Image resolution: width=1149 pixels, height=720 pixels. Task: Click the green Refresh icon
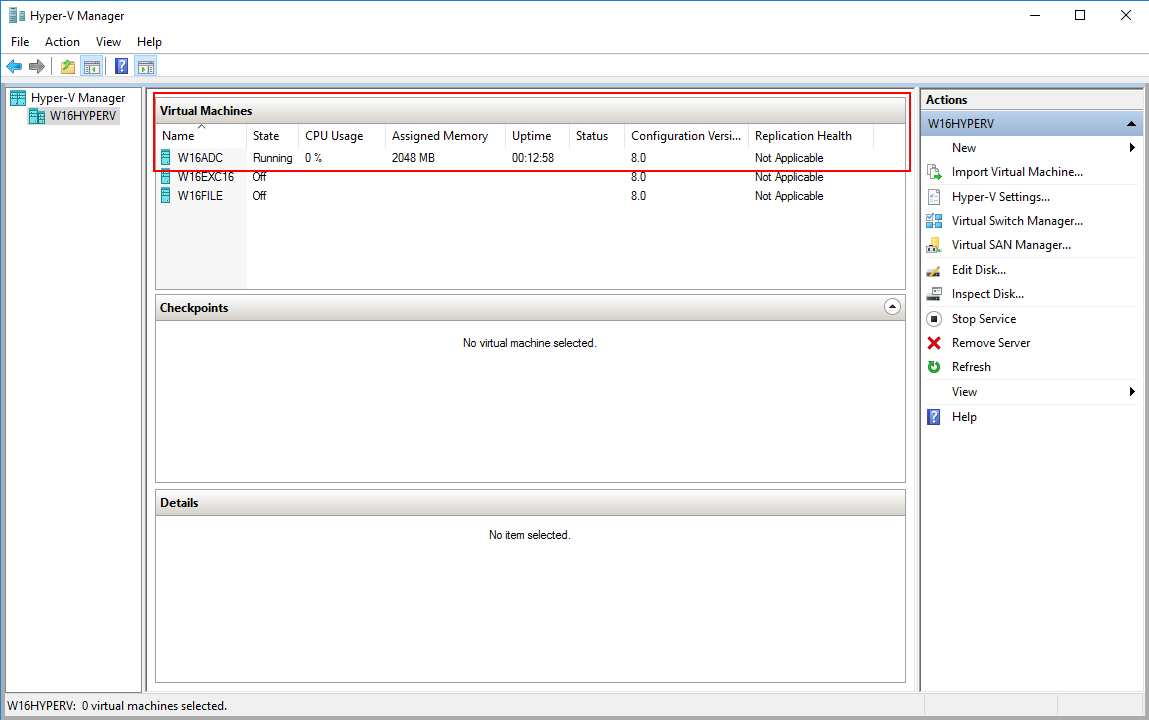934,367
